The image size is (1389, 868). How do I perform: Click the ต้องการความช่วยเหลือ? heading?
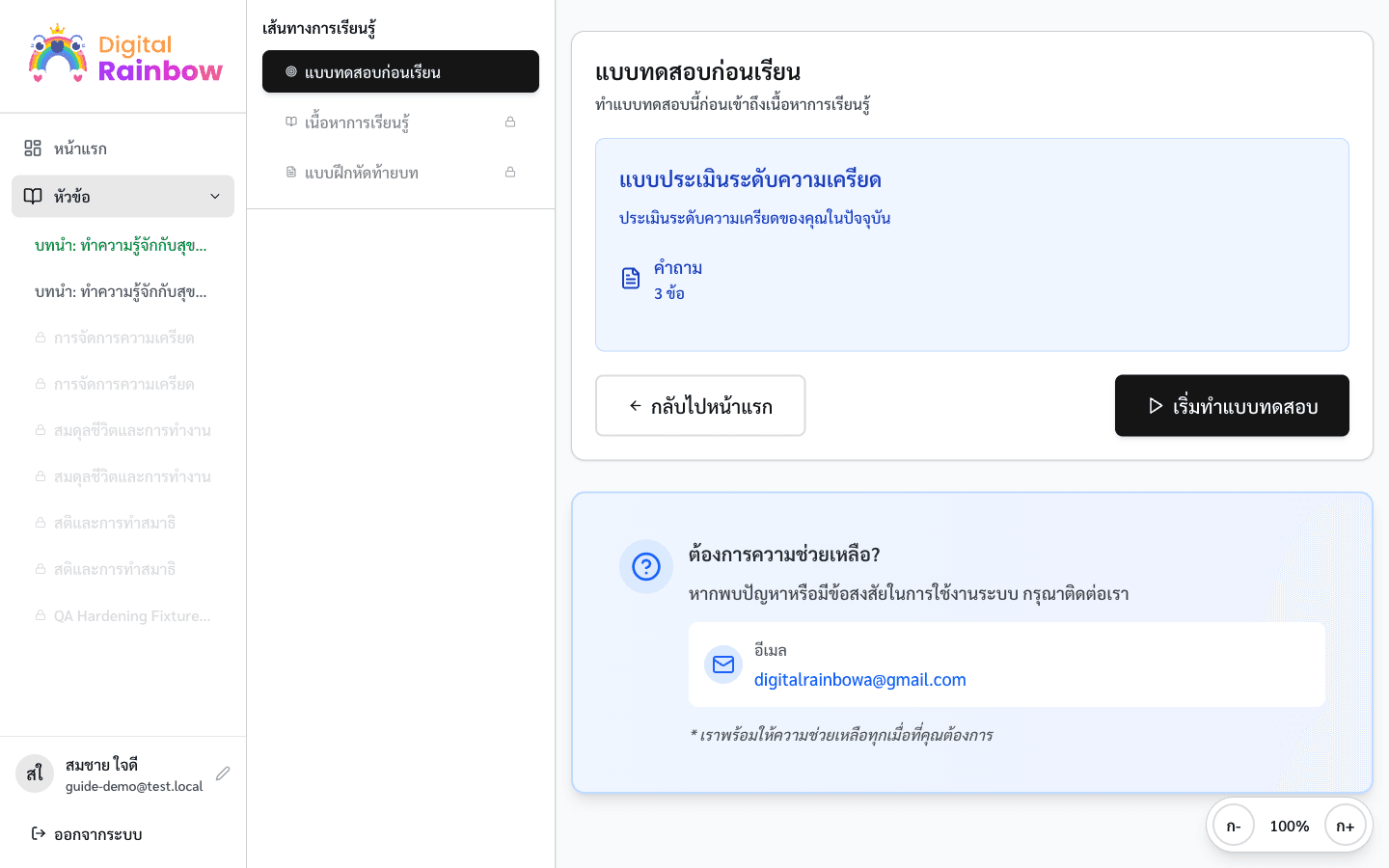[784, 555]
